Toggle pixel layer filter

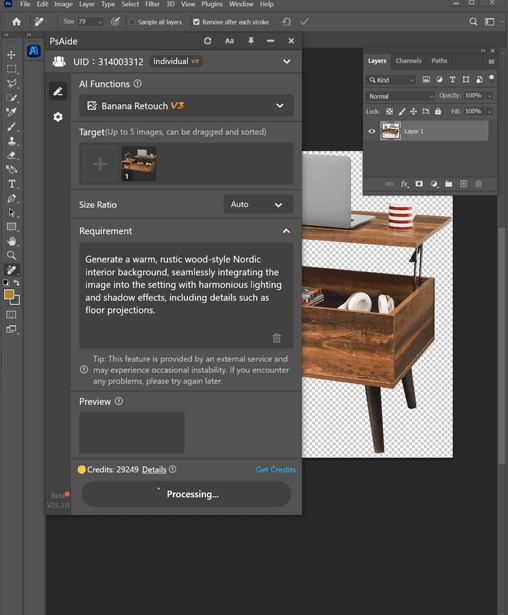[x=426, y=80]
